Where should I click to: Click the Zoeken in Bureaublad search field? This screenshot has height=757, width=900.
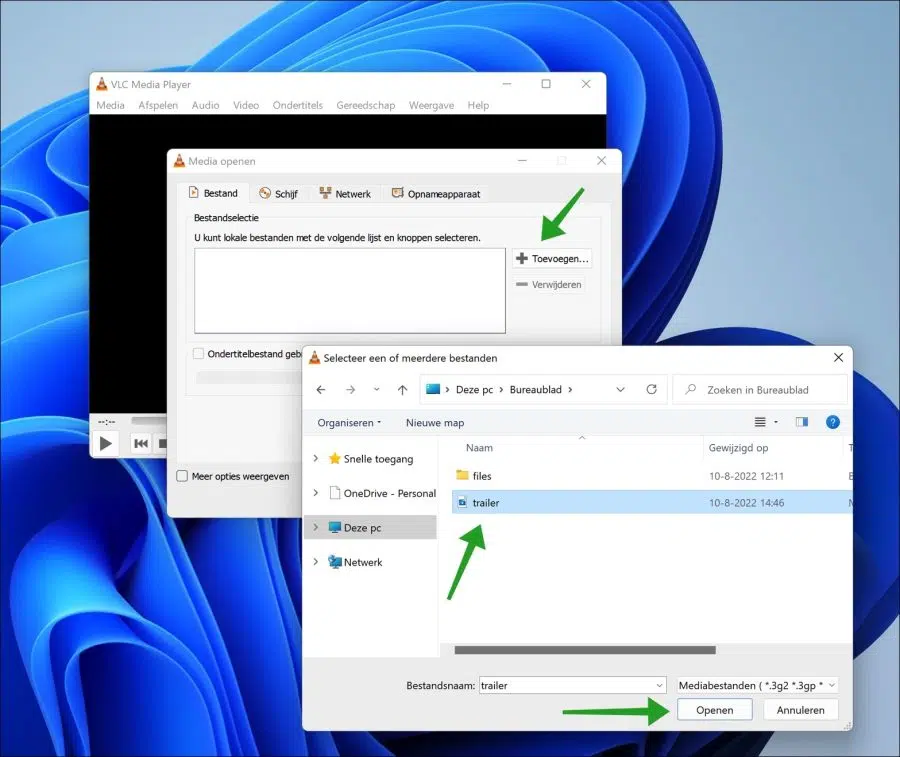point(760,390)
